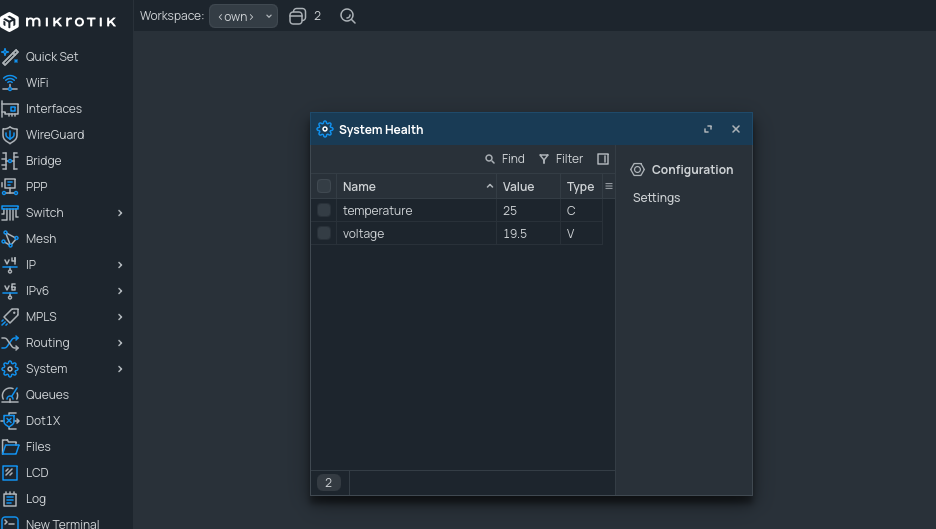
Task: Select the voltage row name
Action: pos(364,233)
